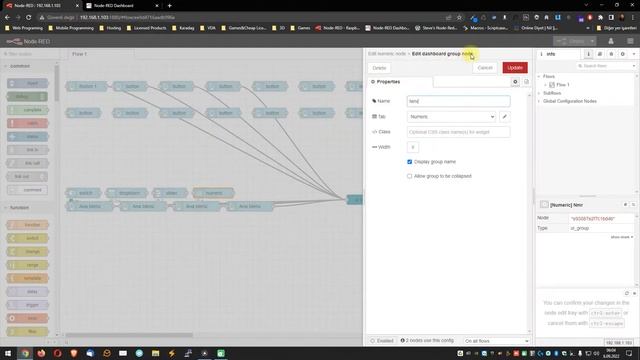The image size is (640, 360).
Task: Open the information icon sidebar tab
Action: point(588,54)
